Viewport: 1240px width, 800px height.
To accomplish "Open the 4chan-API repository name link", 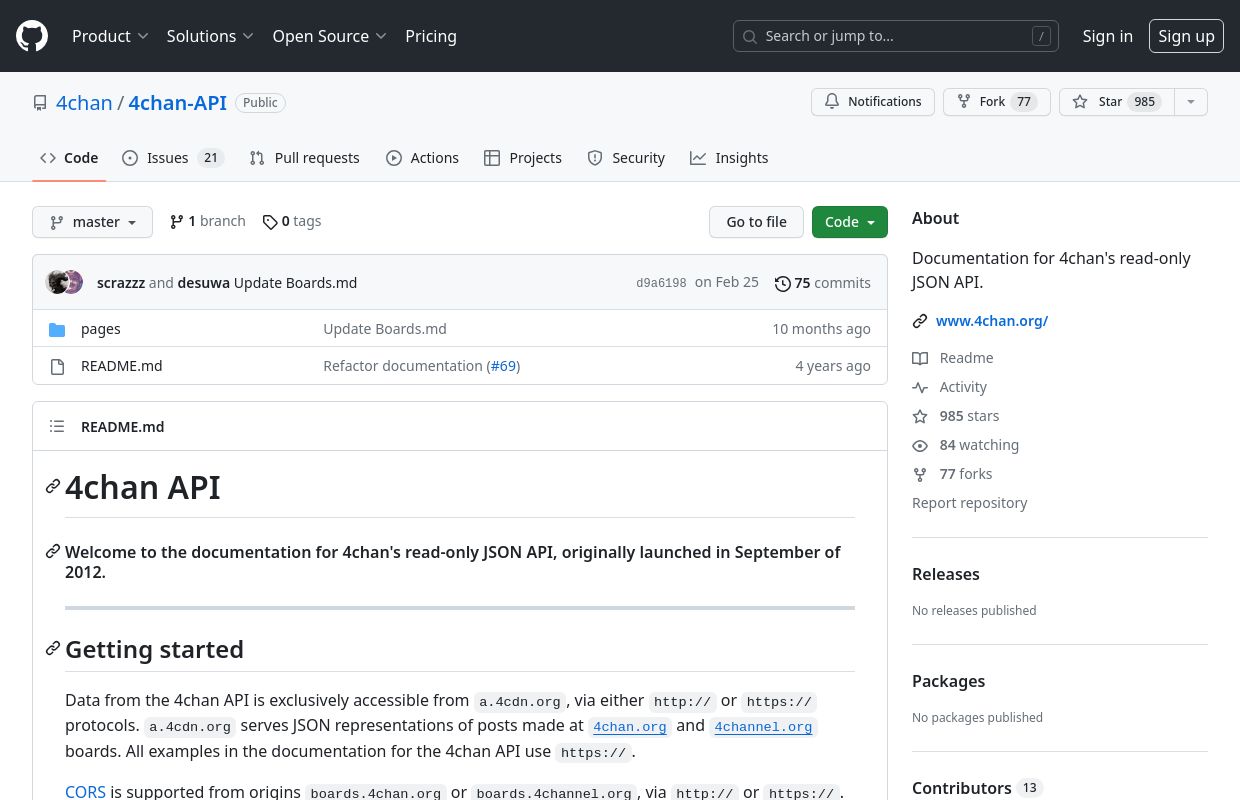I will [x=178, y=103].
